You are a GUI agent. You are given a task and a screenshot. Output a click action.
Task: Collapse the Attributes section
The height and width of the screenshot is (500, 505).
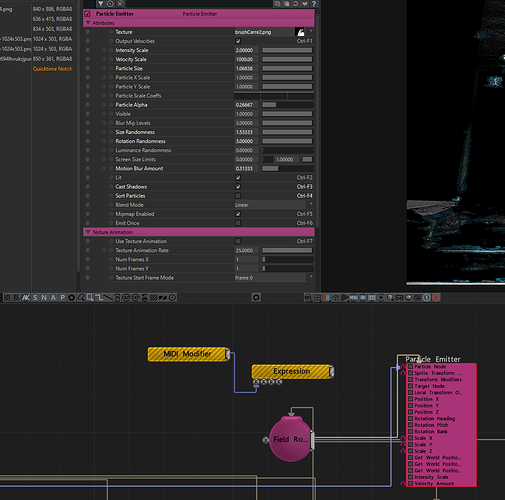pos(88,23)
